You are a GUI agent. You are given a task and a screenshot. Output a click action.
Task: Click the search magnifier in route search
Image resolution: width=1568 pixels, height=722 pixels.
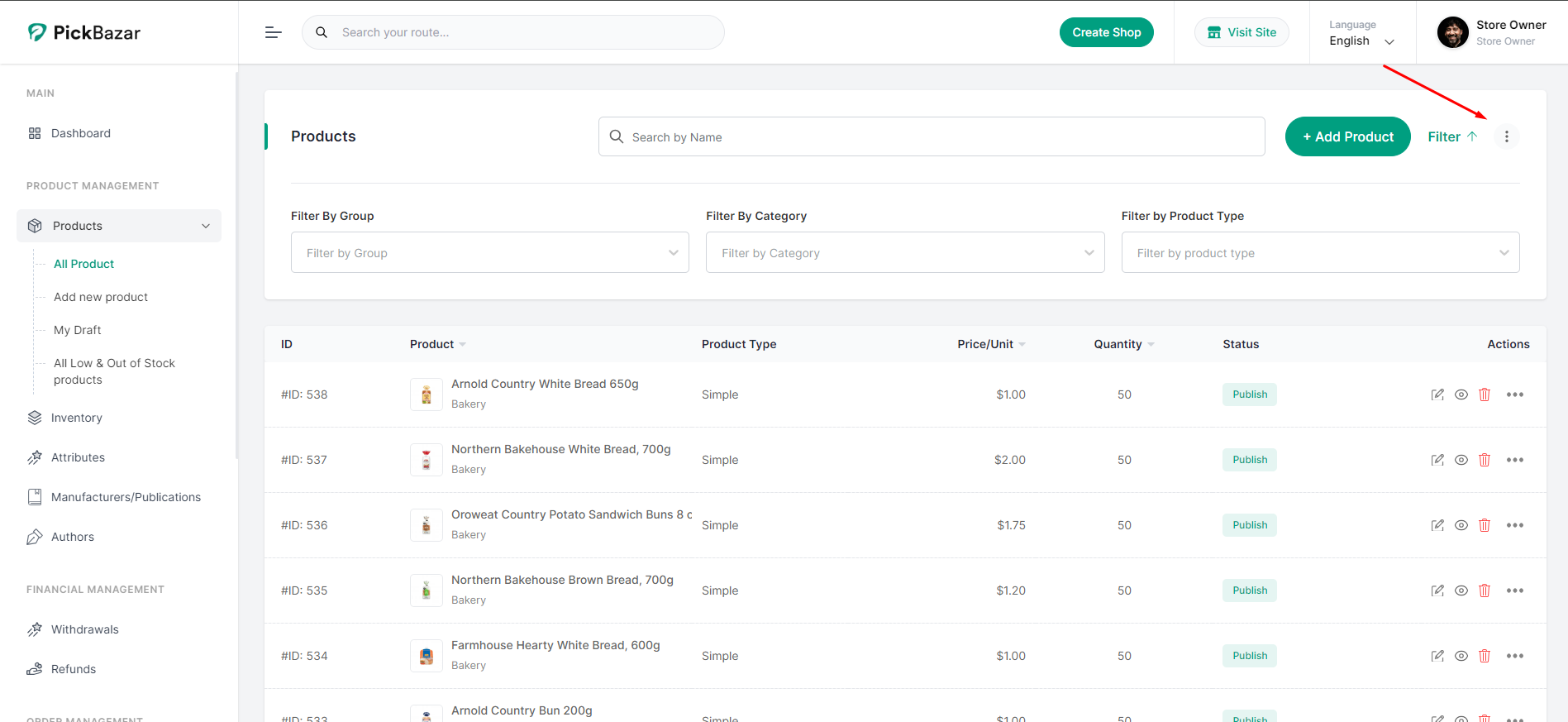pyautogui.click(x=322, y=32)
